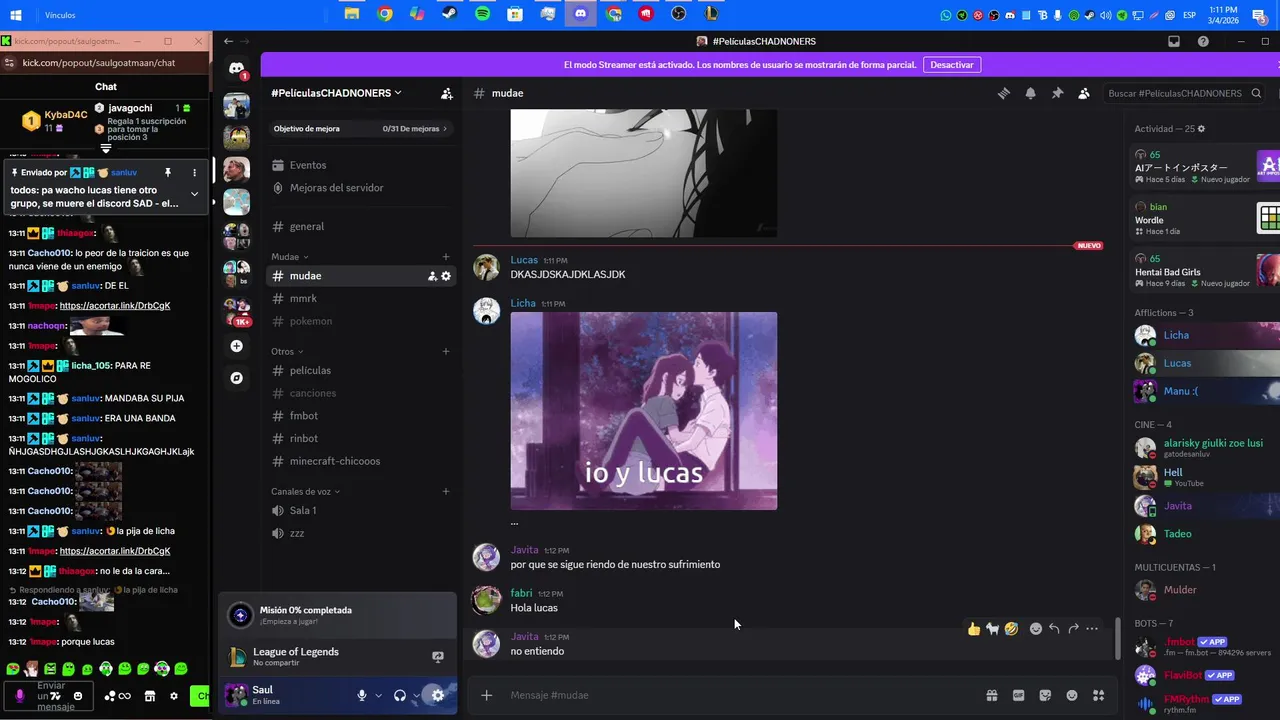The height and width of the screenshot is (720, 1280).
Task: Disable Streamer mode with Desactivar button
Action: (x=952, y=64)
